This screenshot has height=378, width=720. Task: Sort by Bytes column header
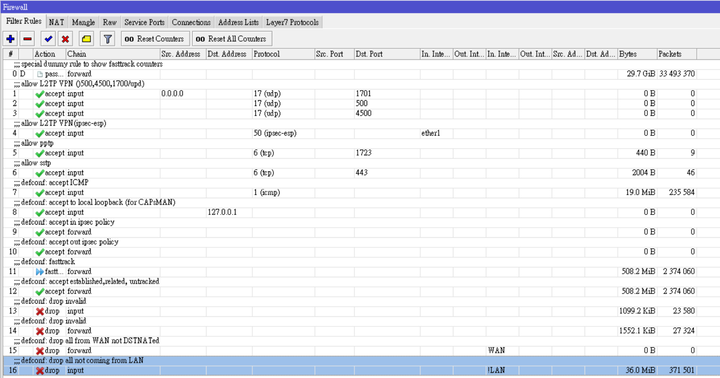(x=637, y=54)
